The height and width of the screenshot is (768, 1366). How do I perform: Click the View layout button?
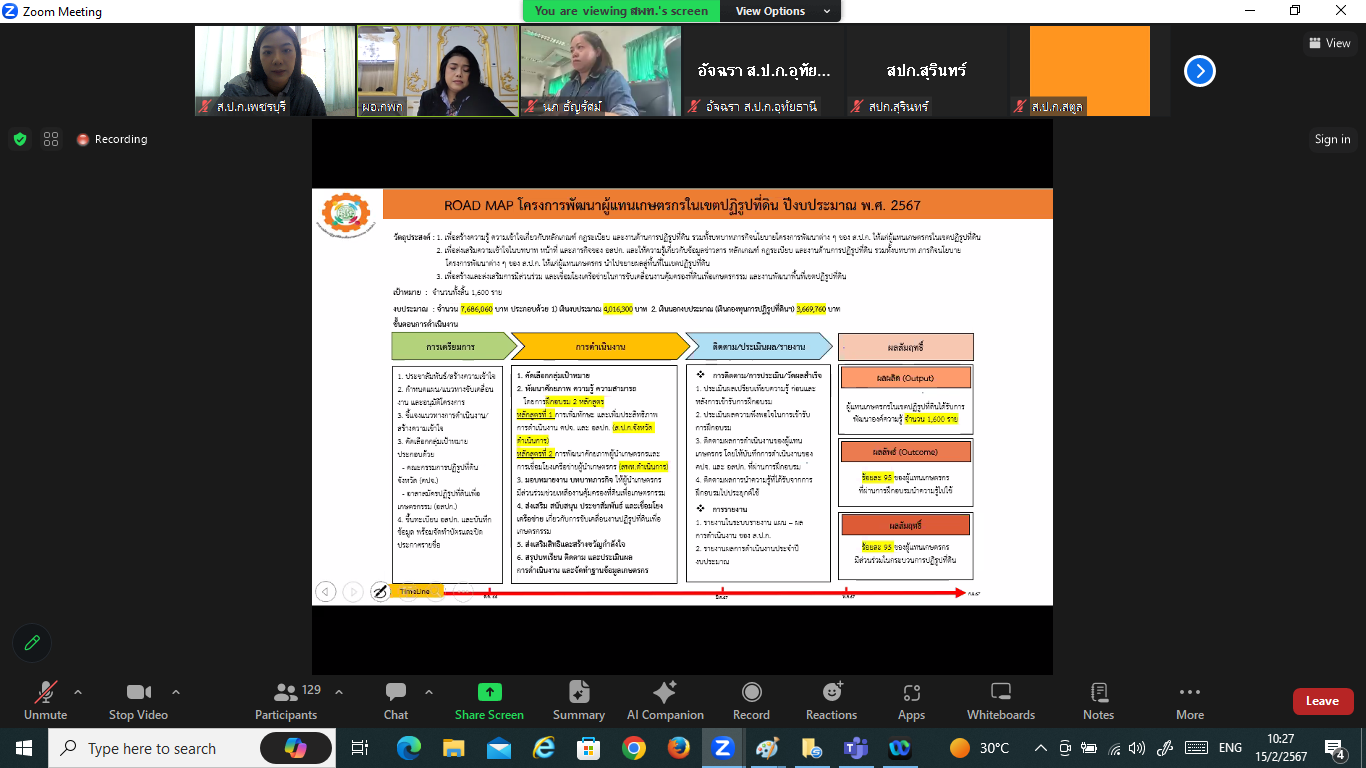coord(1330,43)
